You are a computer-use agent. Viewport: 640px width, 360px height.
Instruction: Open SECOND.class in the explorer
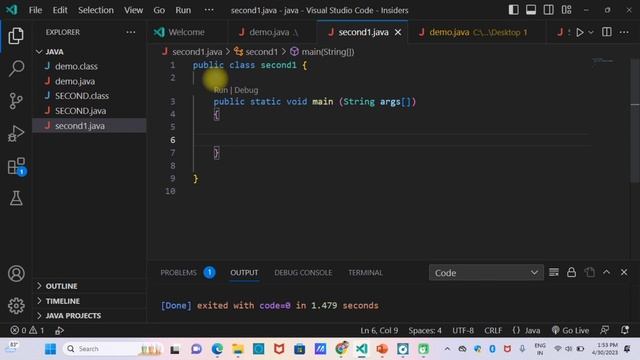tap(89, 96)
